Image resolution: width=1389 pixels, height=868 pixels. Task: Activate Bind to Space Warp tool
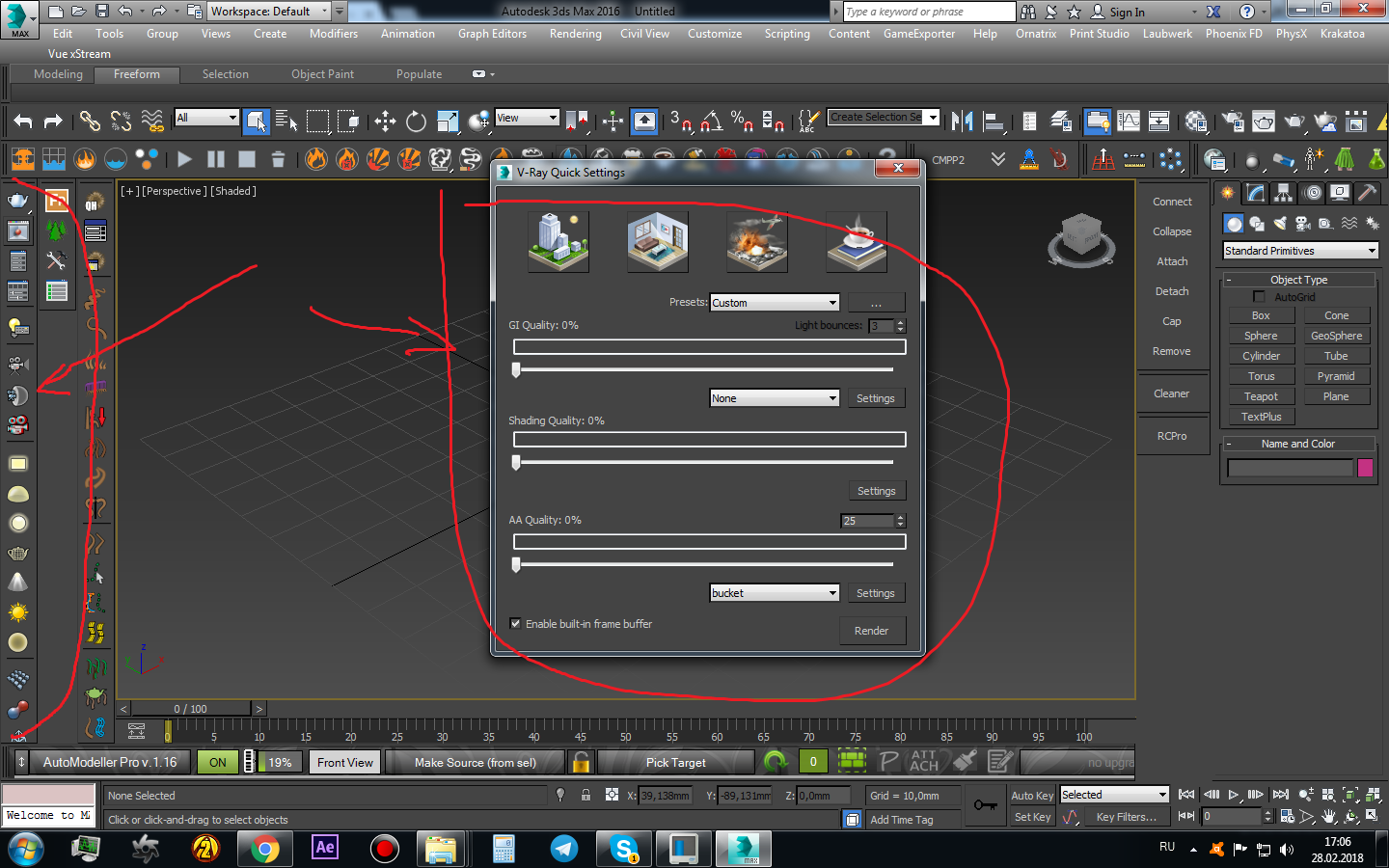coord(152,121)
